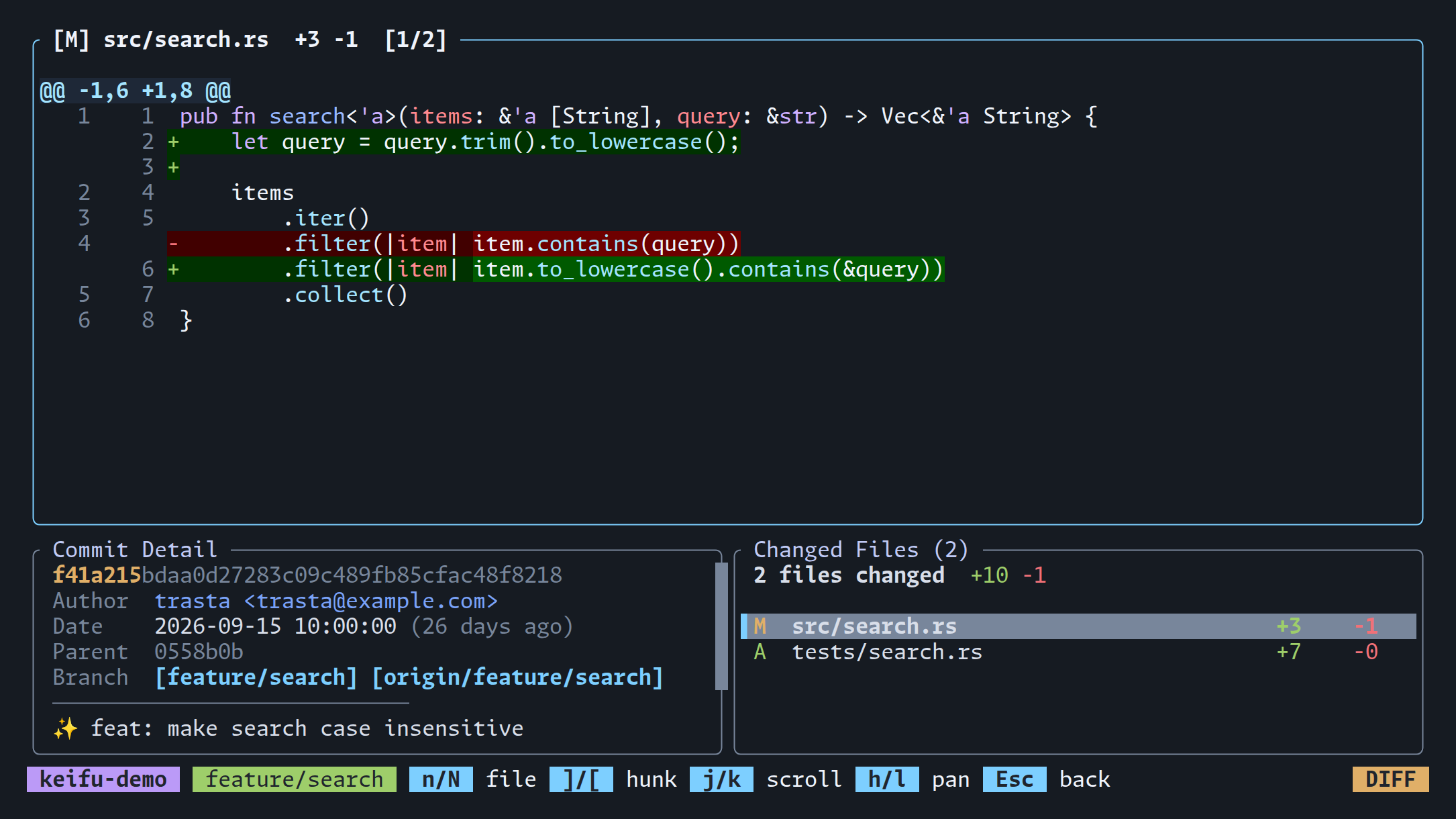Click the [feature/search] branch label
Image resolution: width=1456 pixels, height=819 pixels.
256,677
